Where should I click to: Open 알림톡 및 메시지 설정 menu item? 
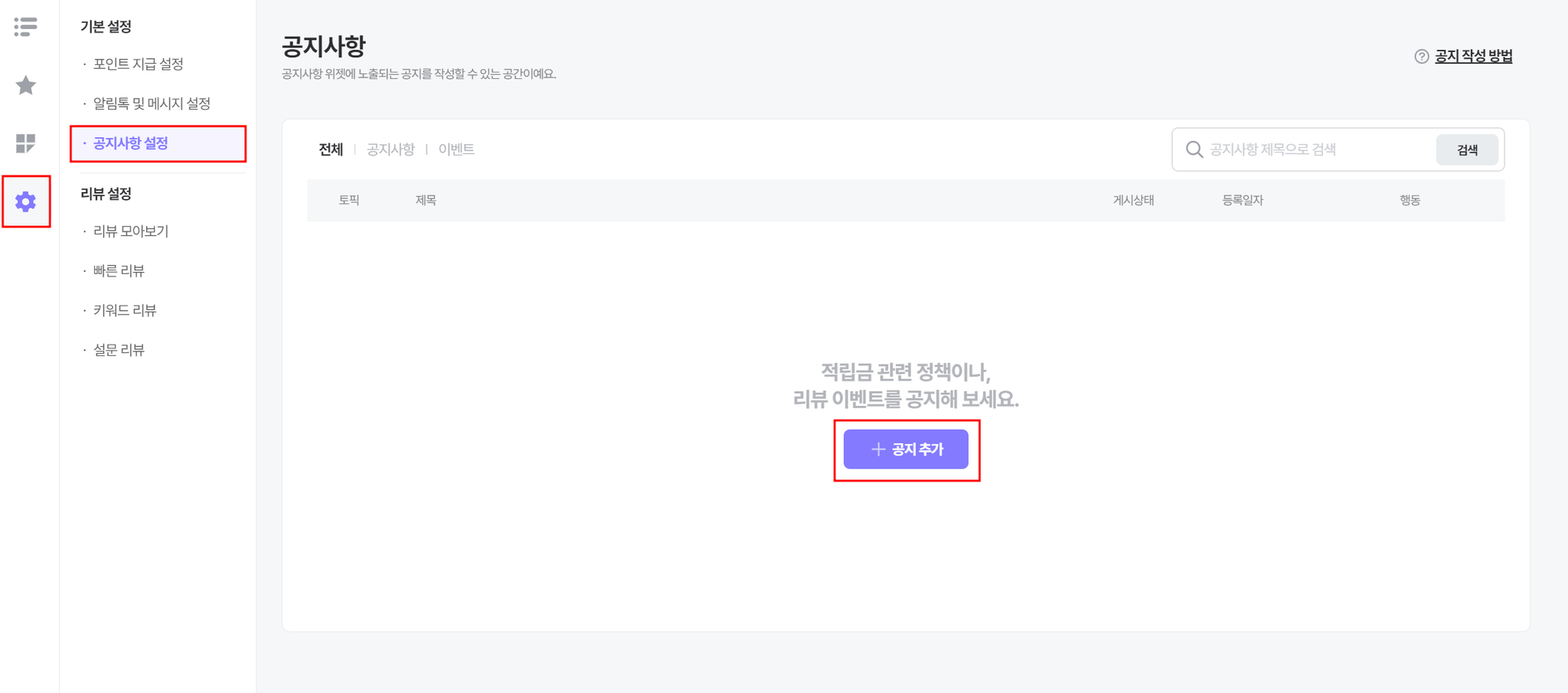(x=152, y=103)
